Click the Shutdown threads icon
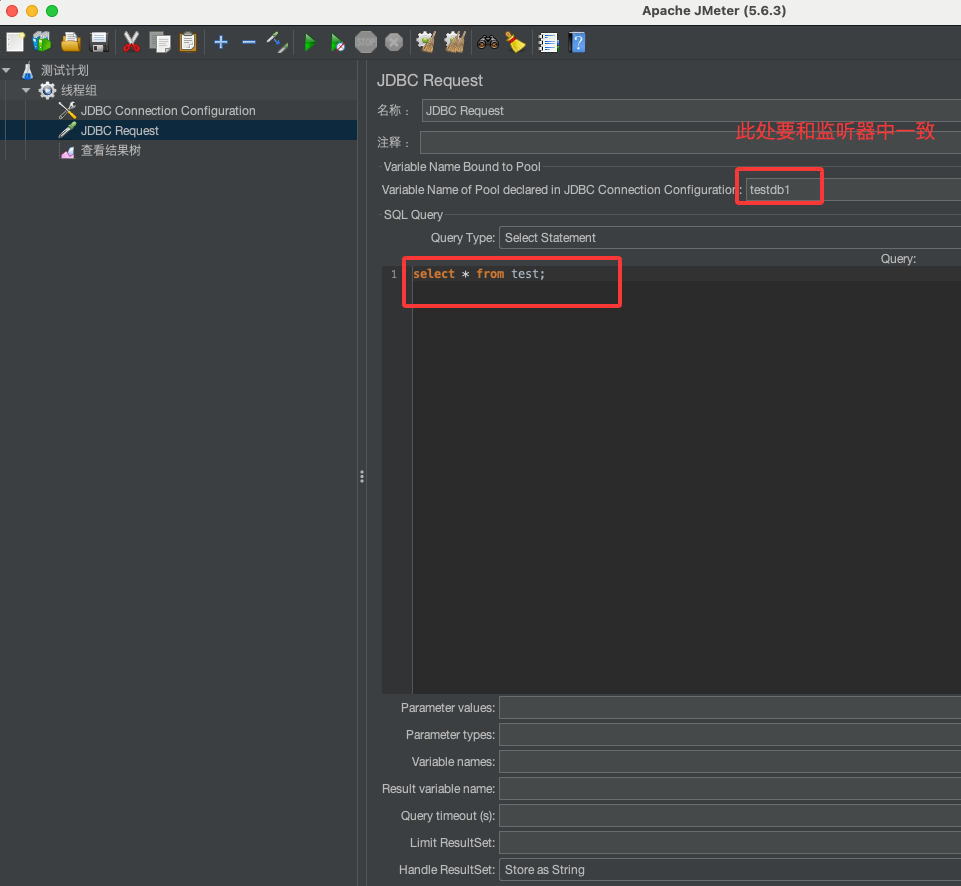The image size is (961, 886). (x=394, y=42)
